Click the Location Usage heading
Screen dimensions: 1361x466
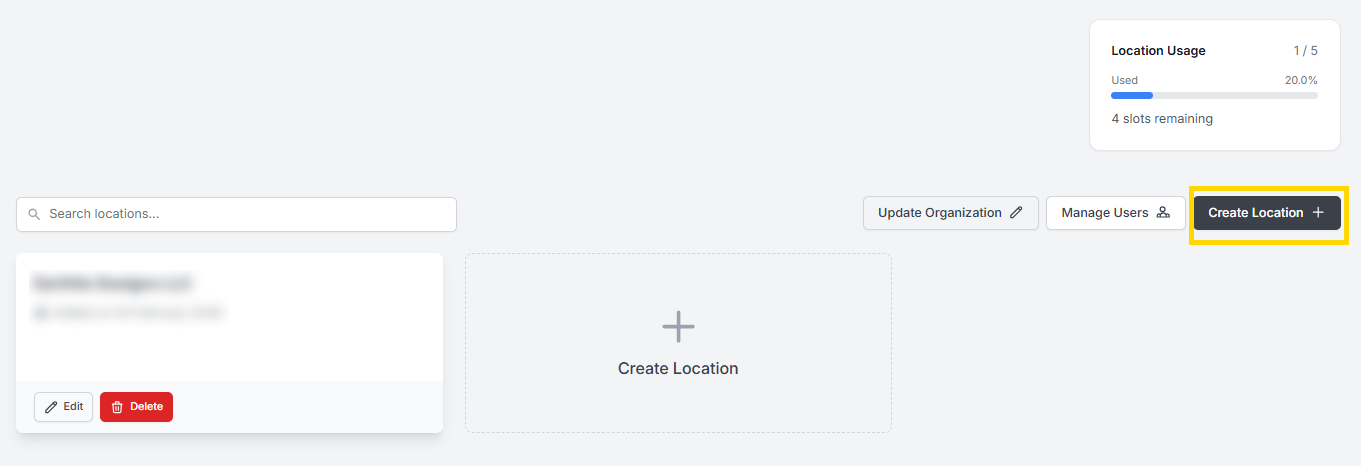coord(1158,51)
